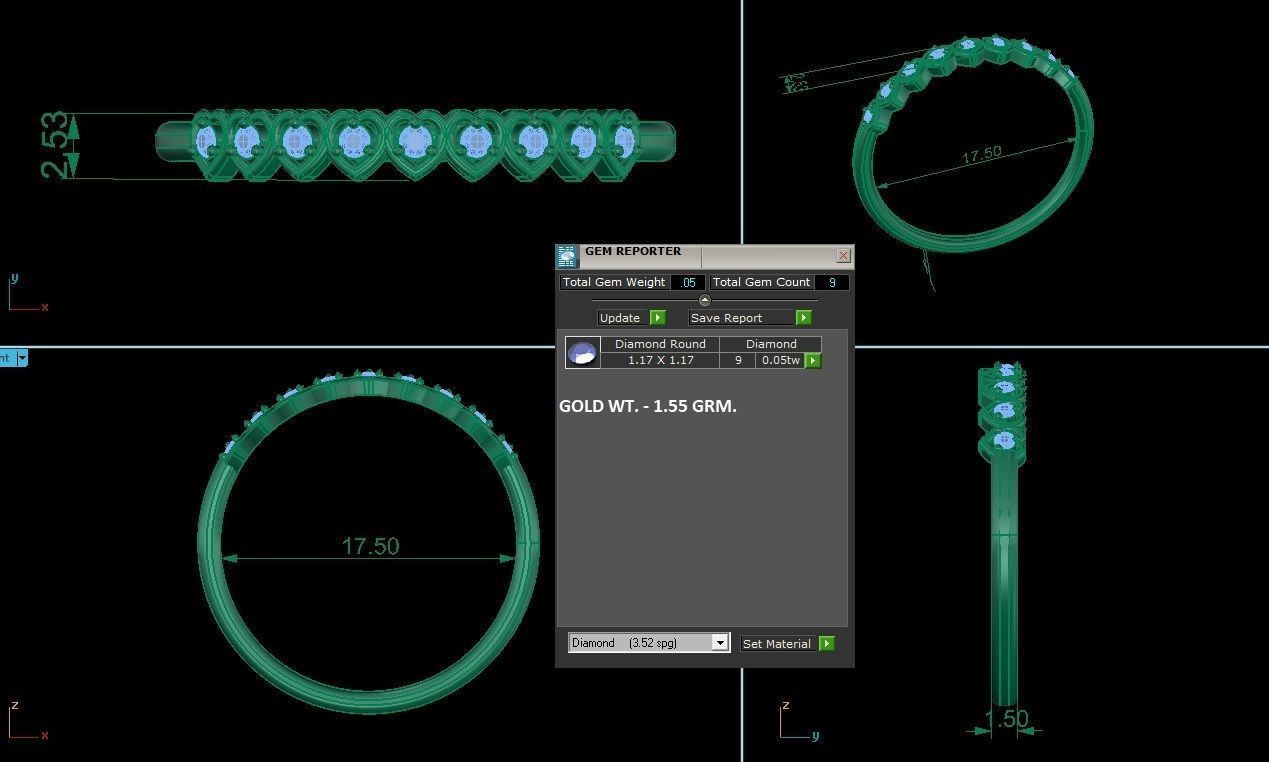Click the 'GOLD WT. - 1.55 GRM.' text
Screen dimensions: 1269x762
point(648,406)
